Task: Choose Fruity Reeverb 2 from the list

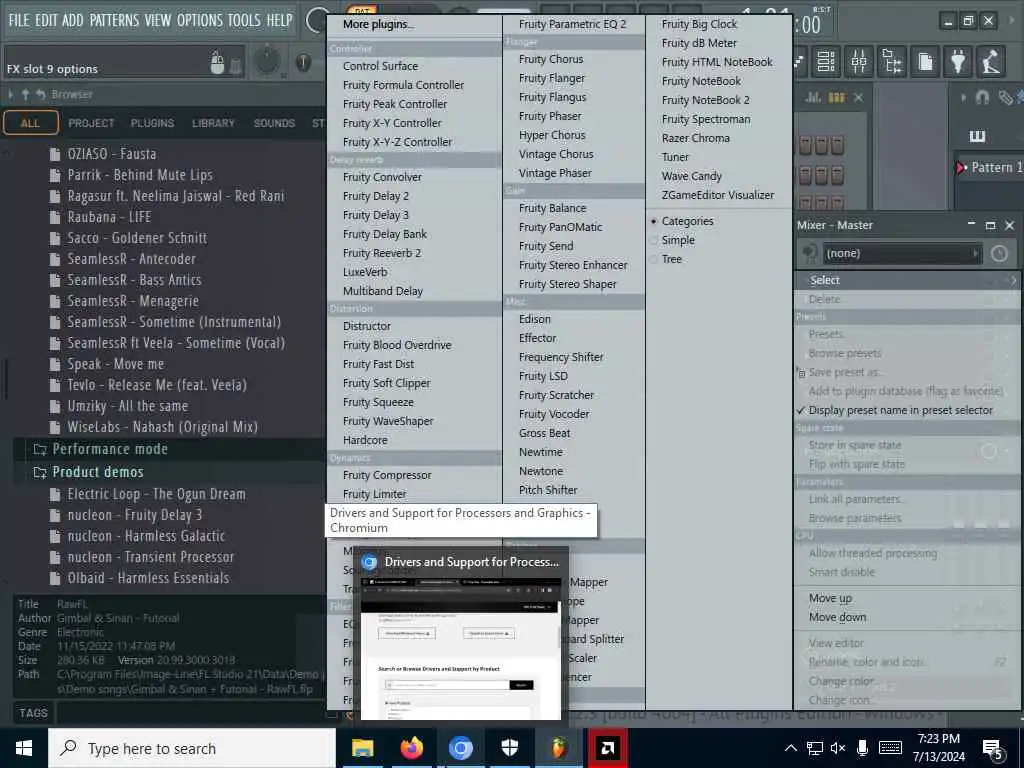Action: [382, 253]
